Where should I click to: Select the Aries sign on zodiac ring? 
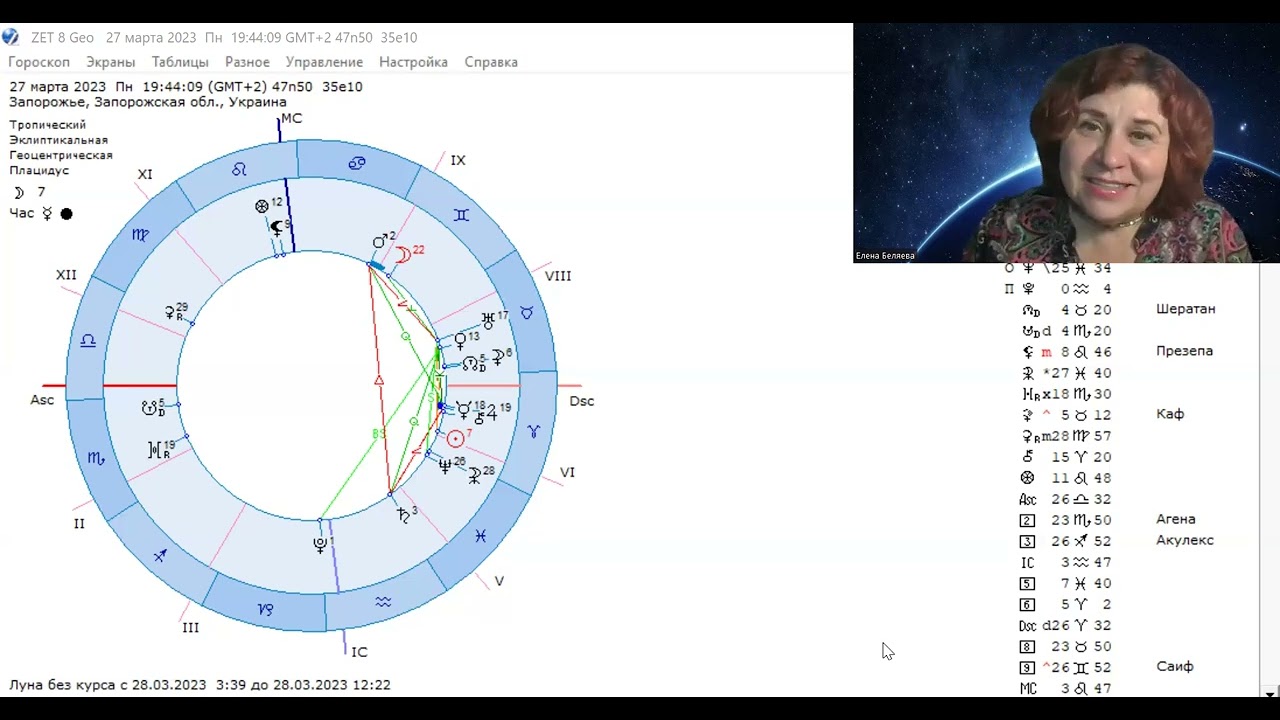[x=534, y=432]
